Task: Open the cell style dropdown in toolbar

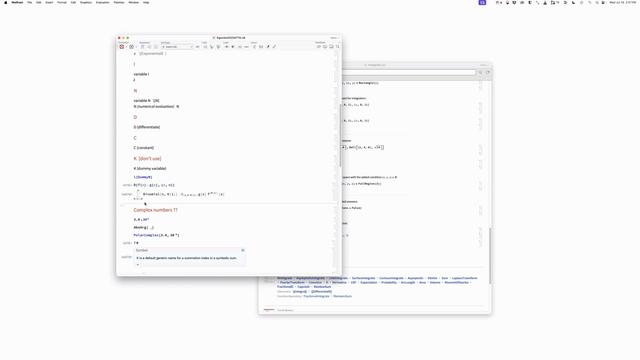Action: click(177, 47)
